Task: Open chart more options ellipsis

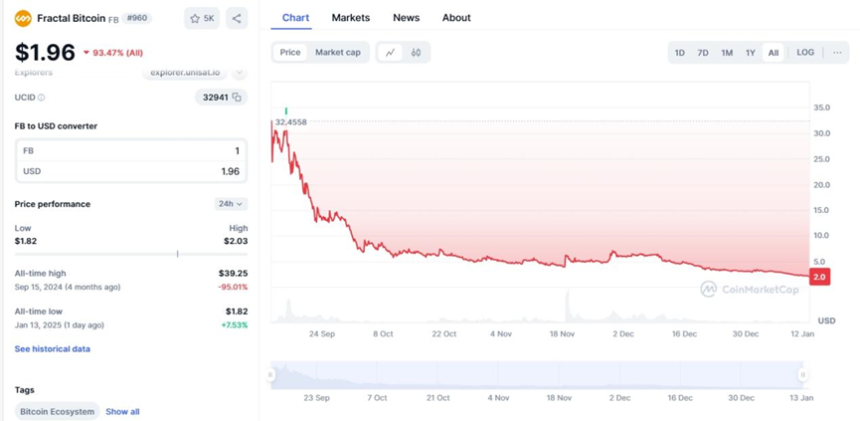Action: [x=837, y=53]
